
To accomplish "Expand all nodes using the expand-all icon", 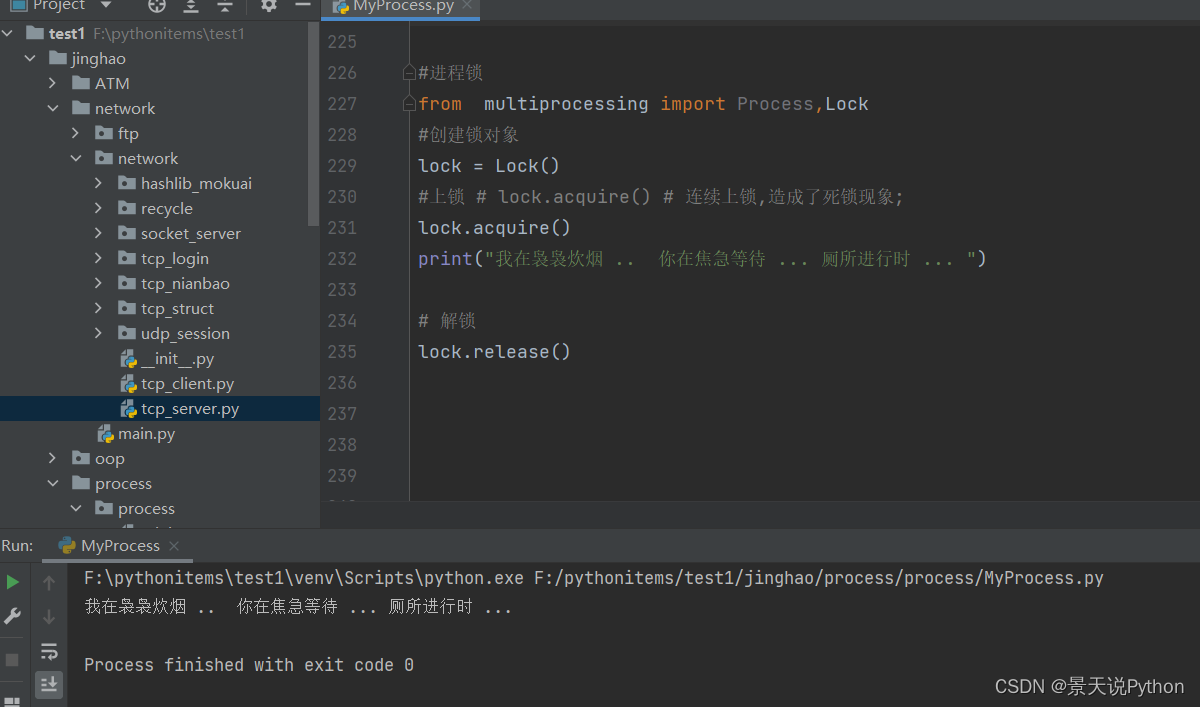I will click(x=190, y=7).
